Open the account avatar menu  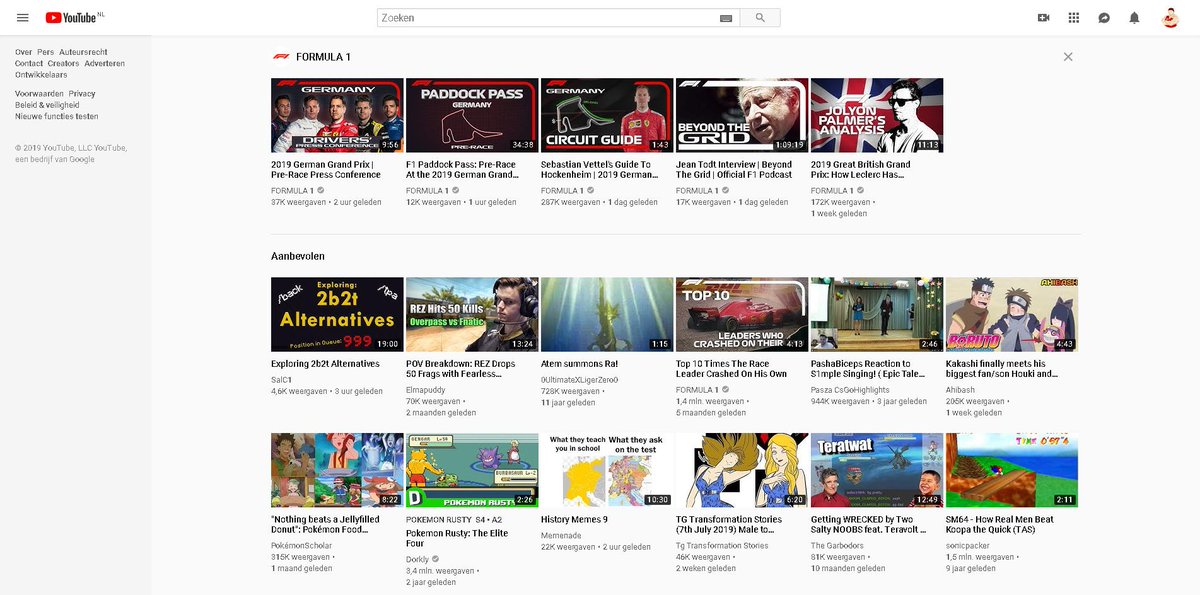[1170, 18]
